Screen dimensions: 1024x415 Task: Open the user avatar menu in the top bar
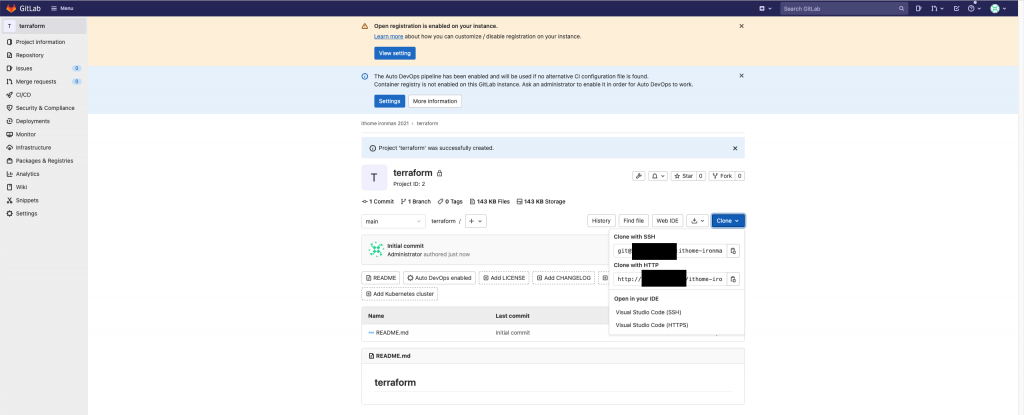pos(998,8)
